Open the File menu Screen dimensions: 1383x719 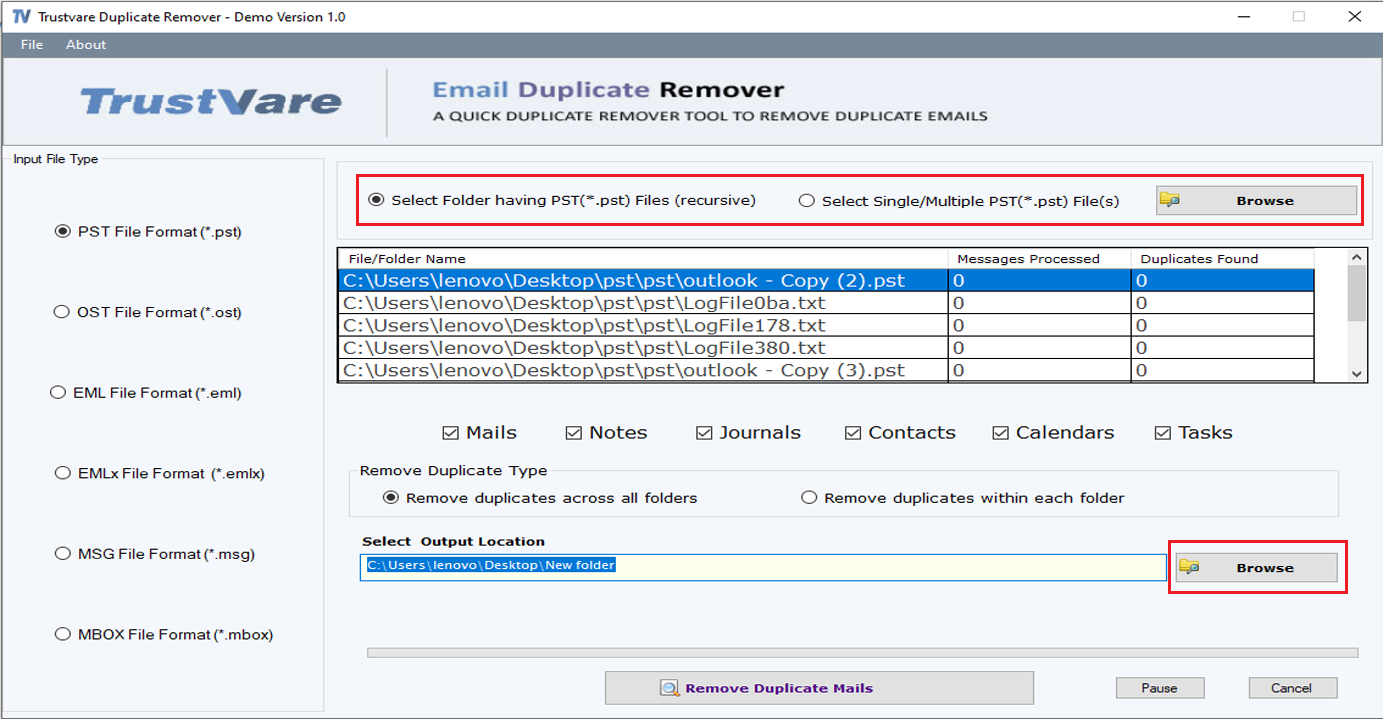click(x=32, y=44)
